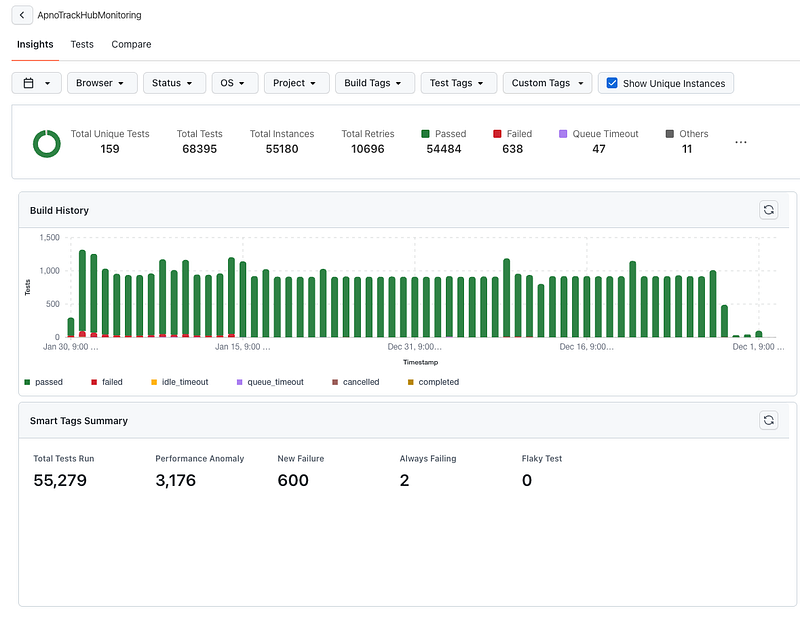
Task: Toggle the idle_timeout legend entry
Action: [x=180, y=382]
